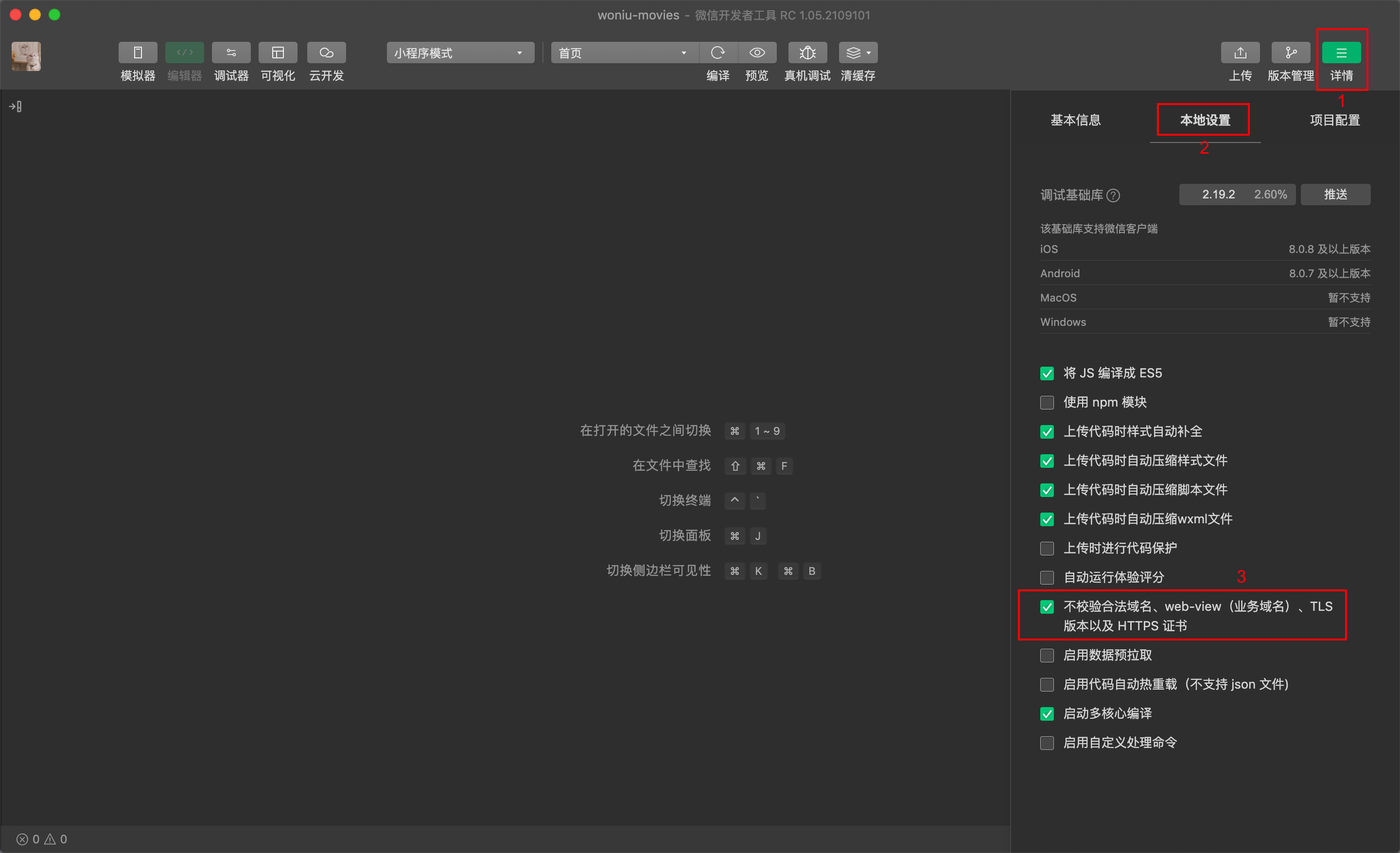1400x853 pixels.
Task: Enable 启用数据预拉取 checkbox
Action: pos(1047,656)
